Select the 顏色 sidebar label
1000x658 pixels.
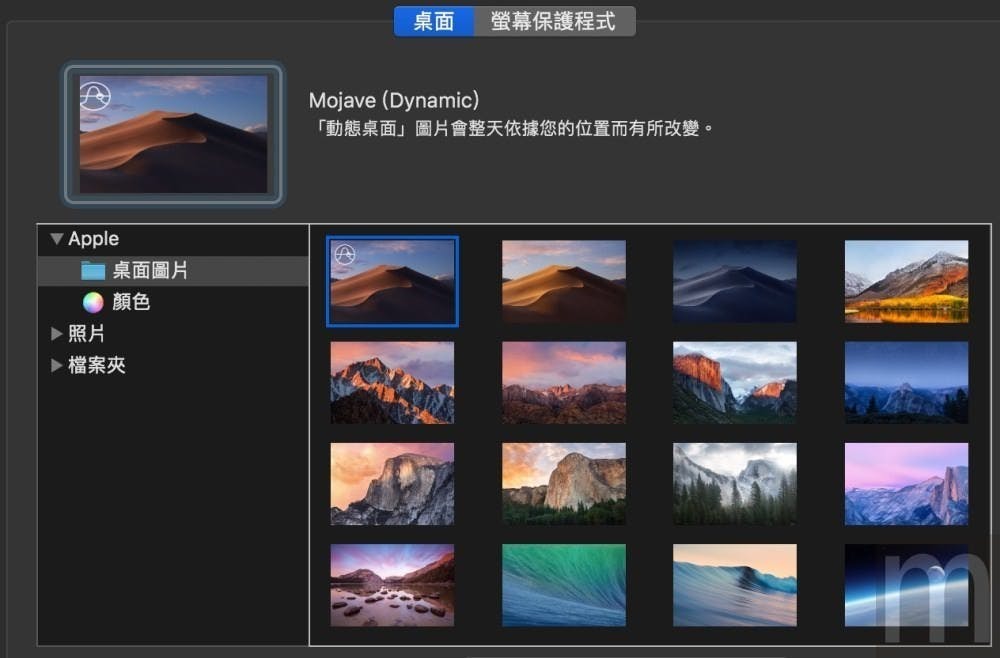[131, 302]
